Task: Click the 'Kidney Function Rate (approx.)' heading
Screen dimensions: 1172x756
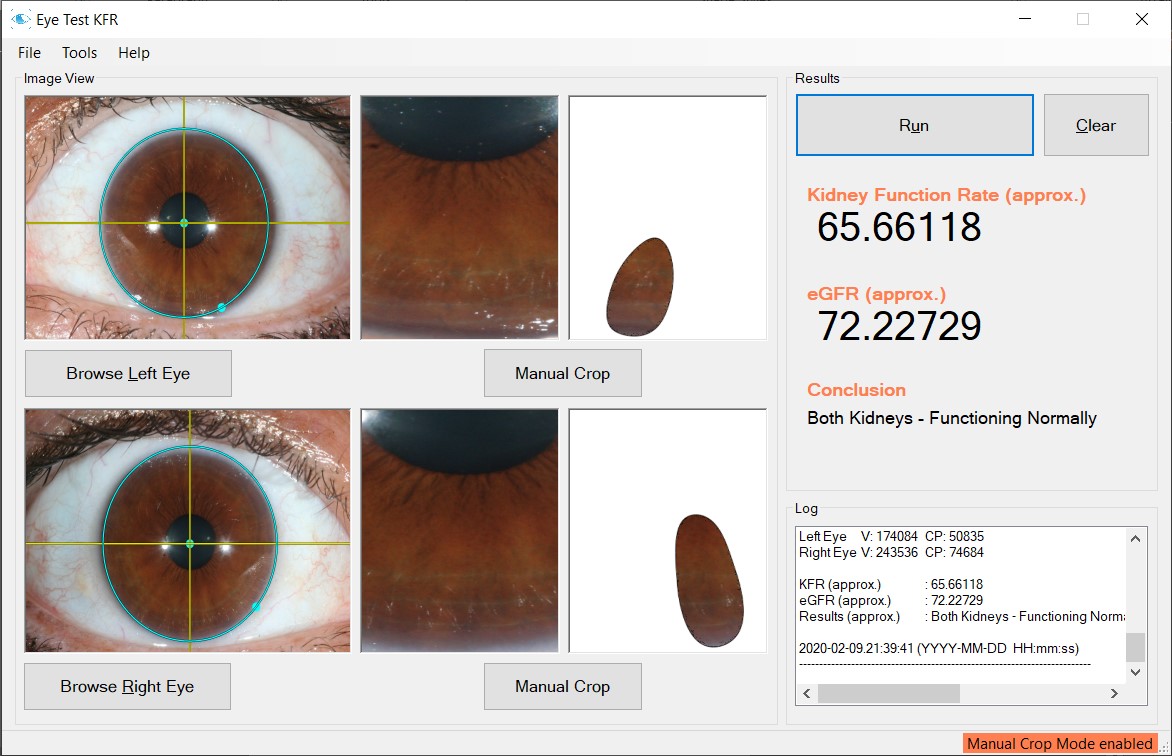Action: (x=946, y=195)
